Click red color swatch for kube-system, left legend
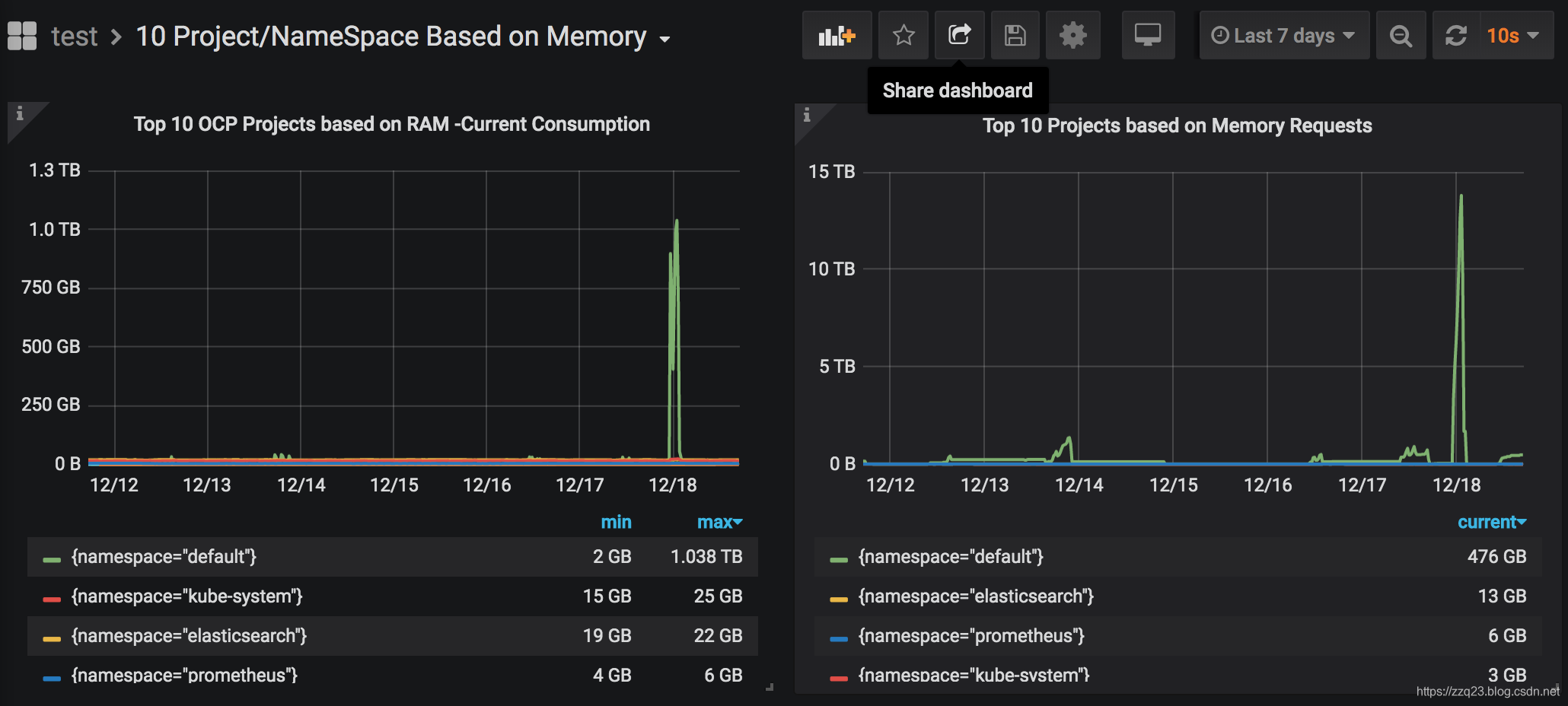 click(x=52, y=599)
